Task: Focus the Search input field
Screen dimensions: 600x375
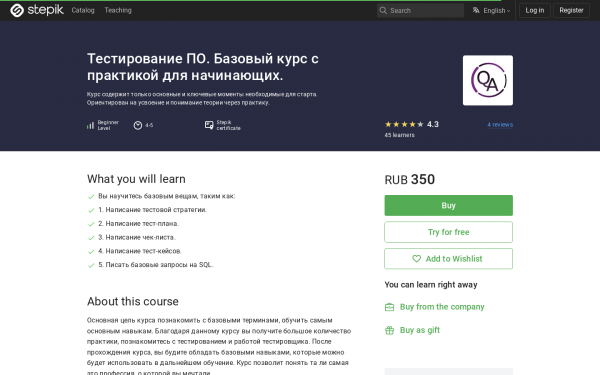Action: pos(420,10)
